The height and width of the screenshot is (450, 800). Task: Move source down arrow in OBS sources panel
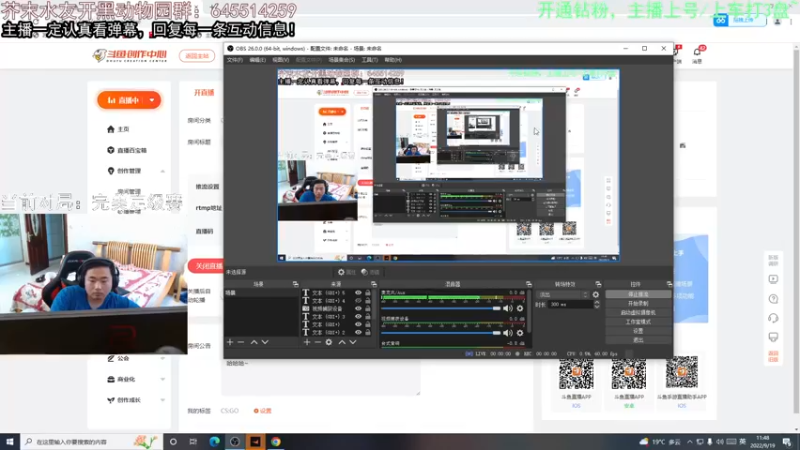click(x=353, y=342)
